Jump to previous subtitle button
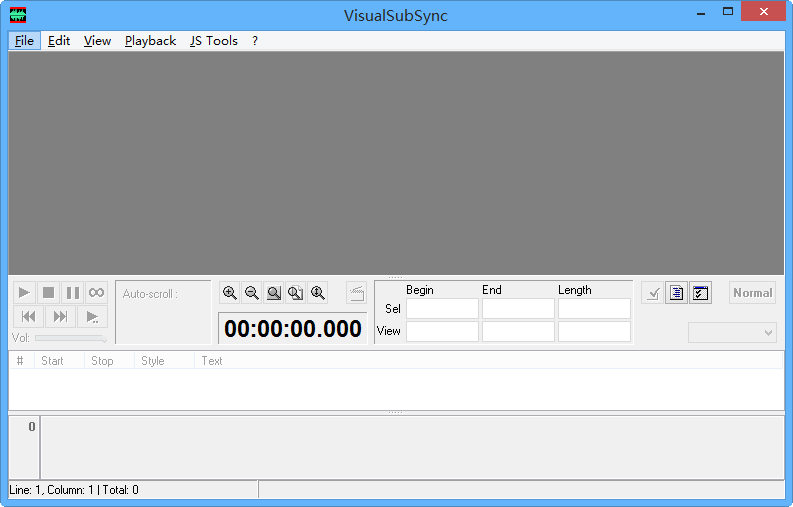 click(28, 317)
